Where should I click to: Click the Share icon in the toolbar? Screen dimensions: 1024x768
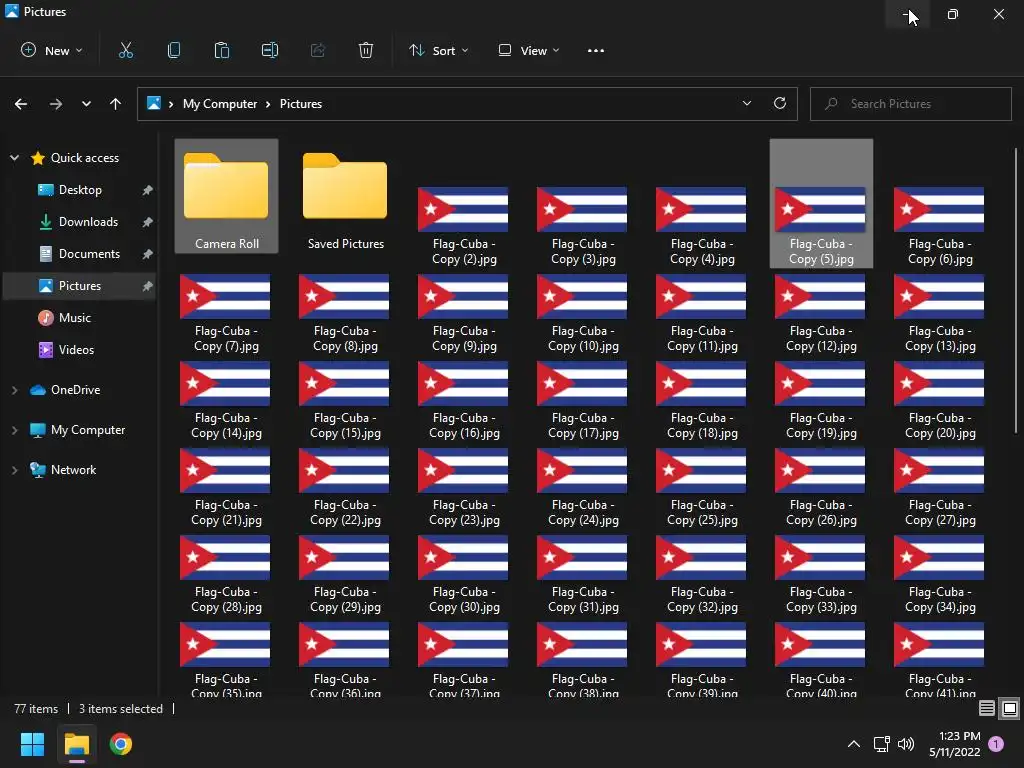coord(318,50)
